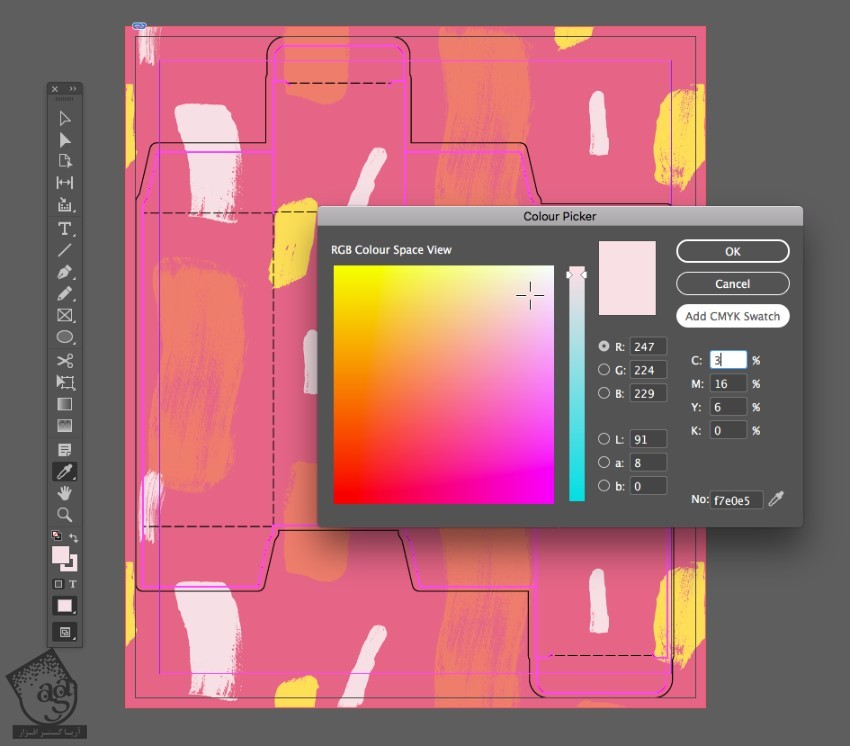Click the Colour Picker title bar
This screenshot has width=850, height=746.
(x=560, y=216)
